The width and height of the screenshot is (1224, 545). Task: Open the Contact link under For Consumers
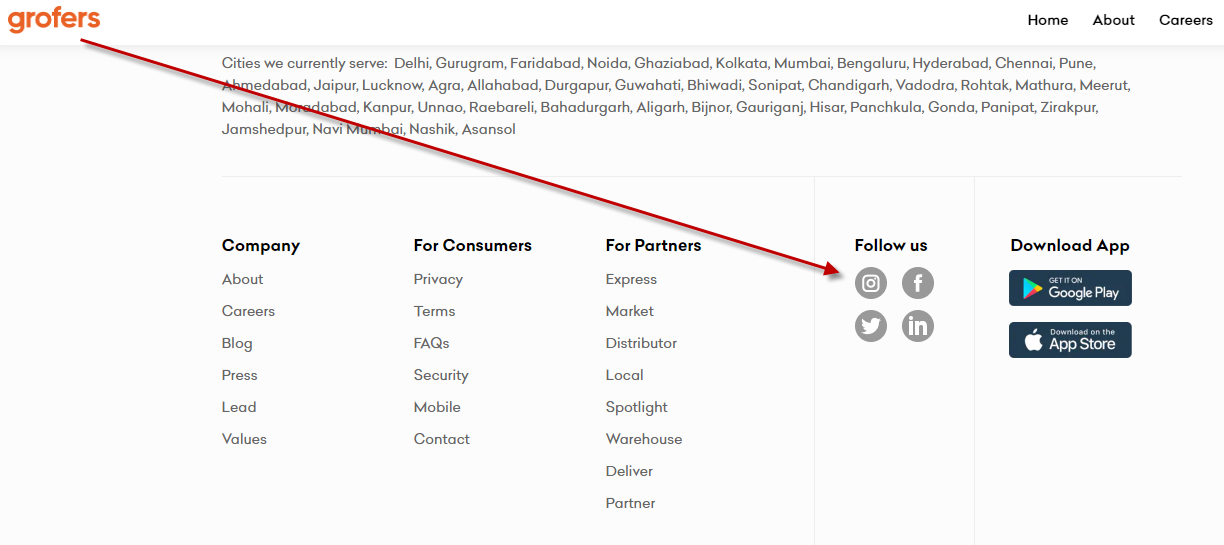(x=442, y=439)
